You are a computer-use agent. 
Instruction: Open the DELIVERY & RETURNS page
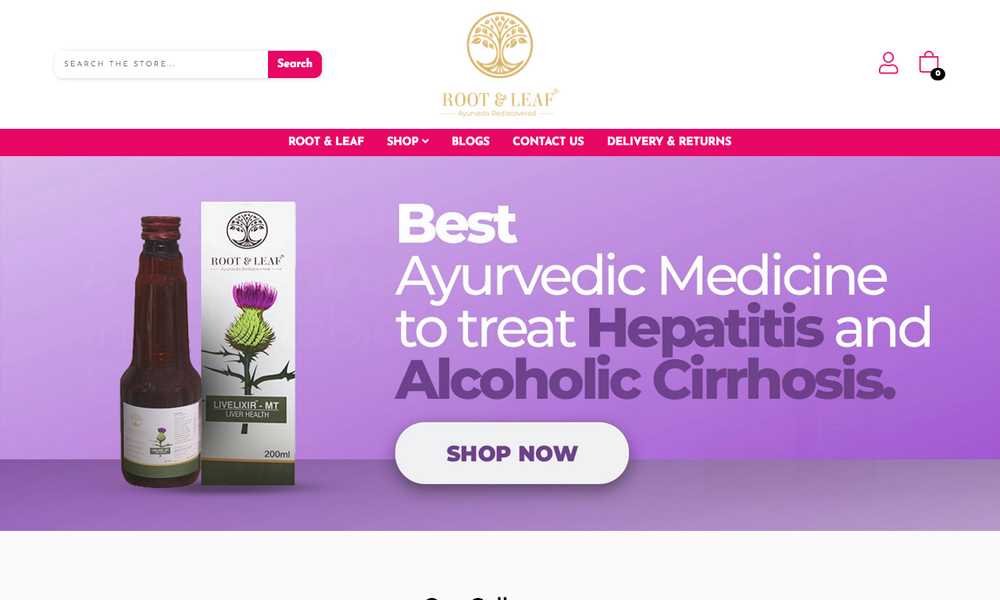669,142
